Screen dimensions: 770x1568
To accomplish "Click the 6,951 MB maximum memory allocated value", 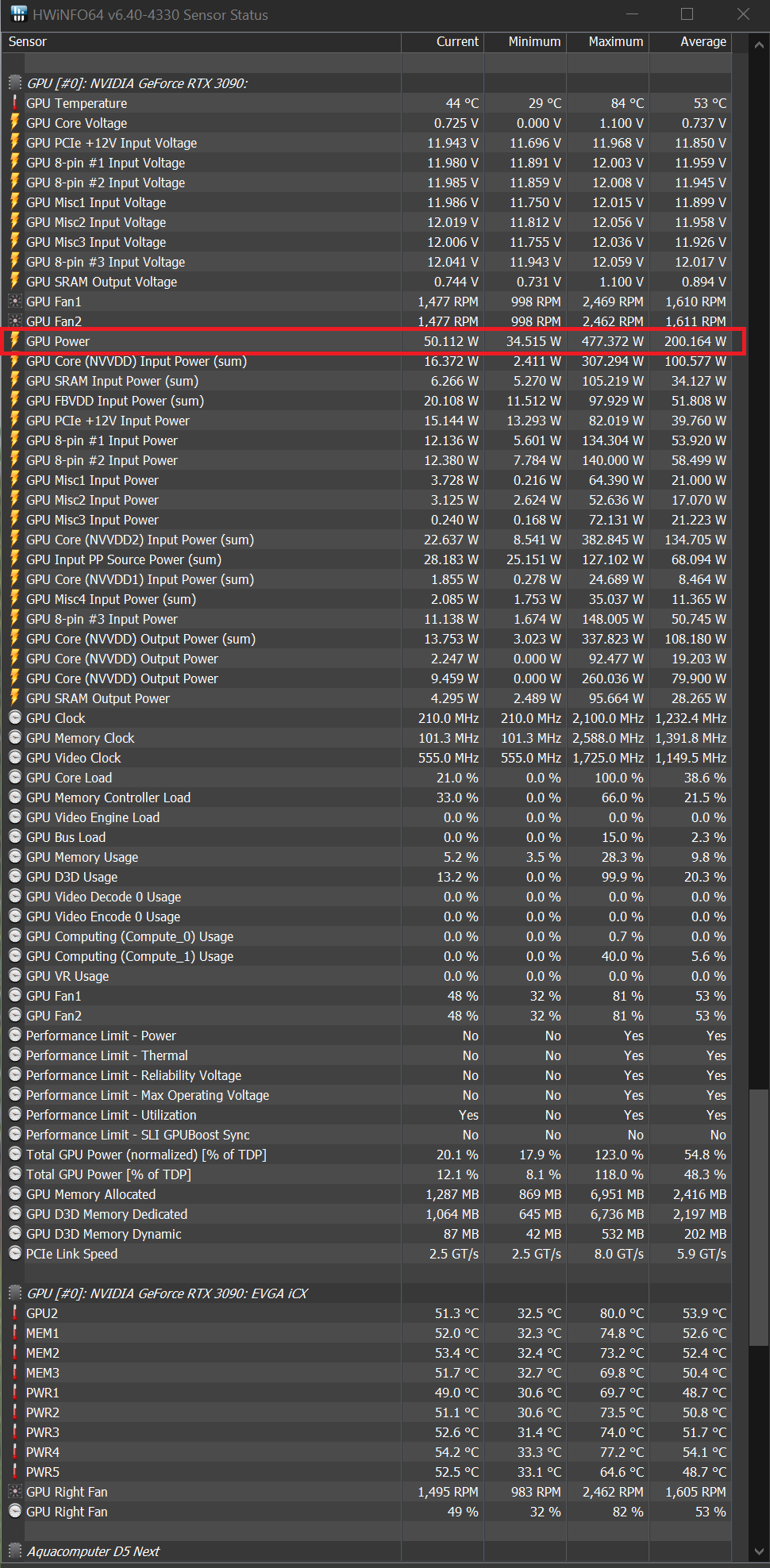I will pos(617,1194).
